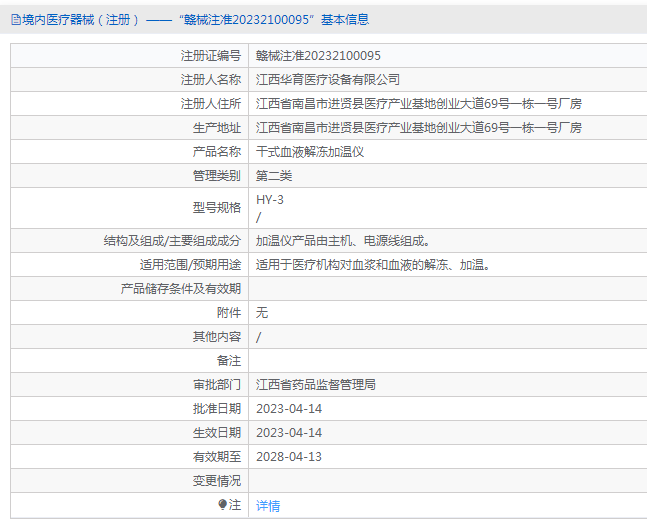Click the 审批部门 label
This screenshot has height=519, width=647.
[217, 385]
